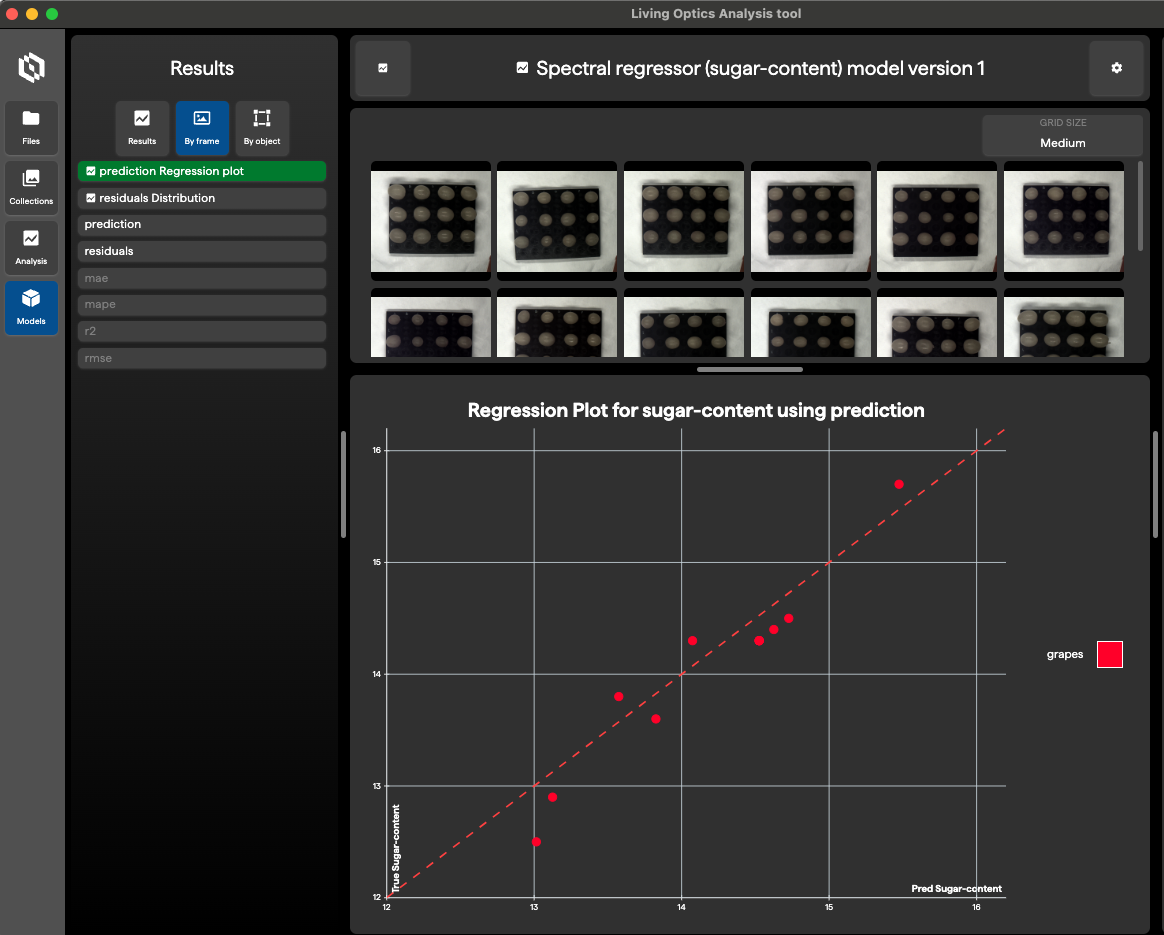
Task: Switch to Results view mode
Action: pos(142,127)
